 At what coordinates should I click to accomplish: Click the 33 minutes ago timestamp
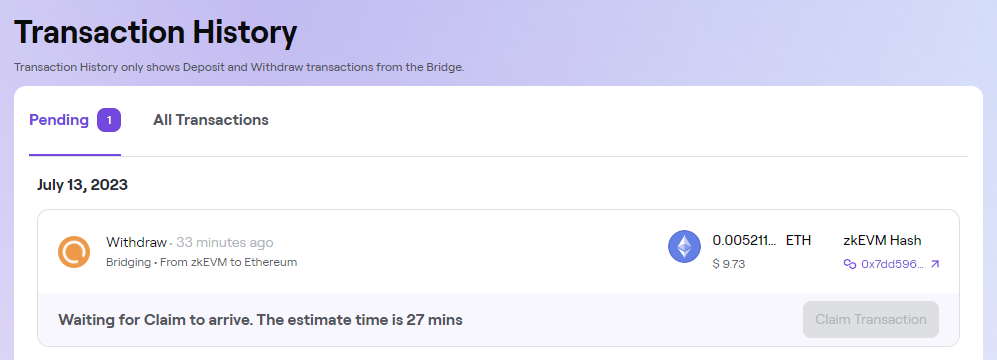pyautogui.click(x=224, y=242)
